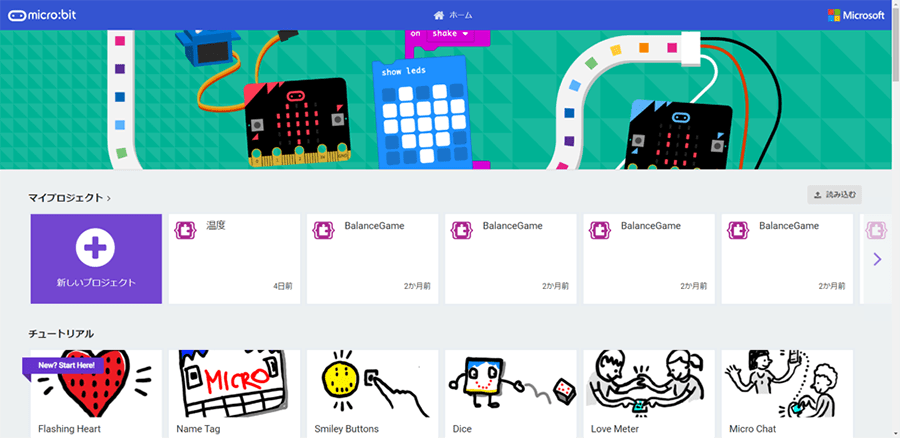Image resolution: width=900 pixels, height=438 pixels.
Task: Open the Smiley Buttons tutorial
Action: (x=373, y=394)
